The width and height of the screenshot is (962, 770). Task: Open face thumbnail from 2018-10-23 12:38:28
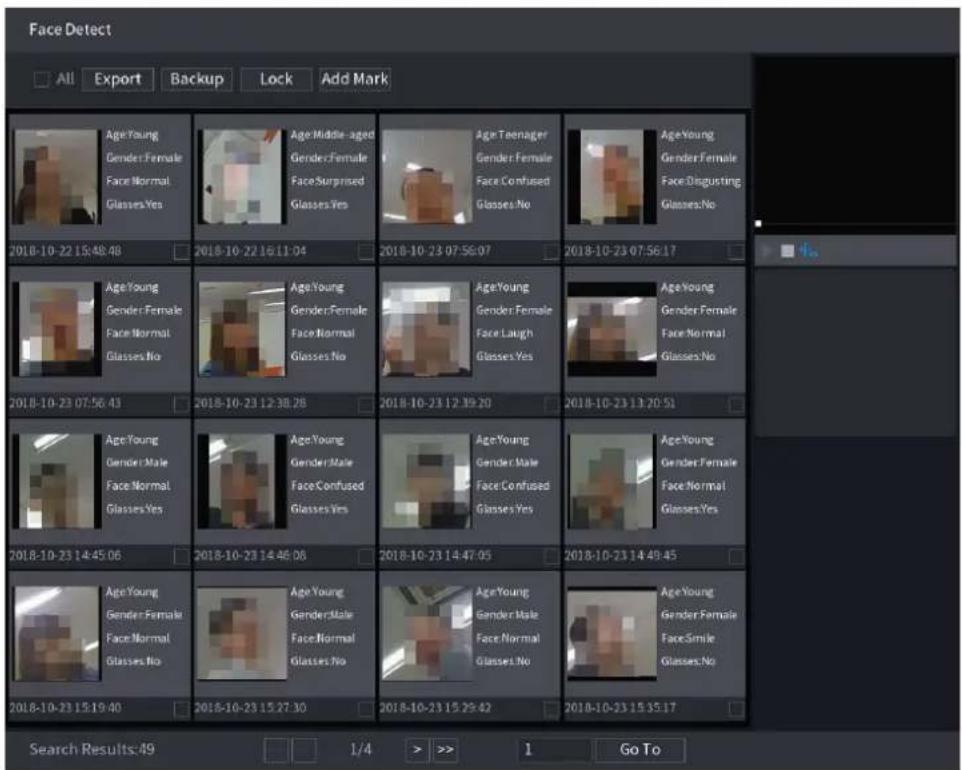[x=242, y=329]
